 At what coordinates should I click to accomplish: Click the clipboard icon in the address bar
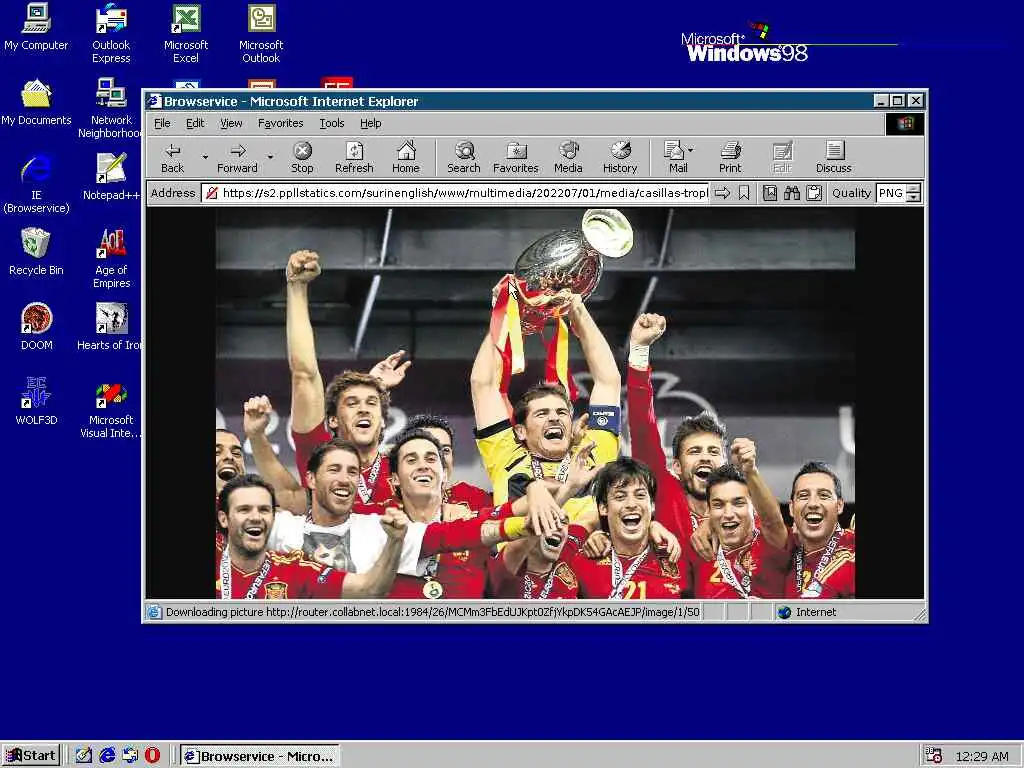(x=814, y=193)
